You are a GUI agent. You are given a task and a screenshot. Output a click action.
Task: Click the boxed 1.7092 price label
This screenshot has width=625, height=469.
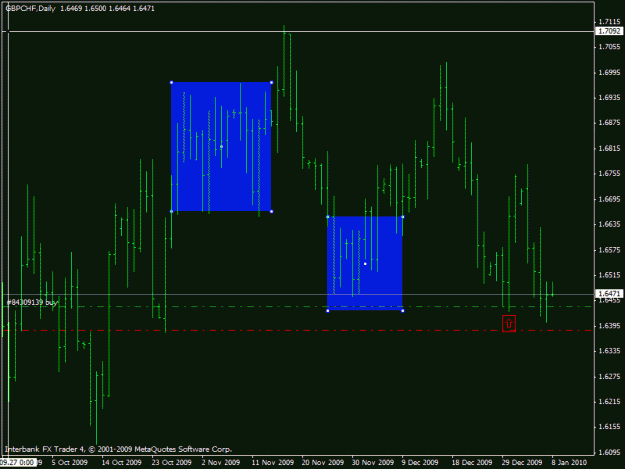click(x=609, y=31)
